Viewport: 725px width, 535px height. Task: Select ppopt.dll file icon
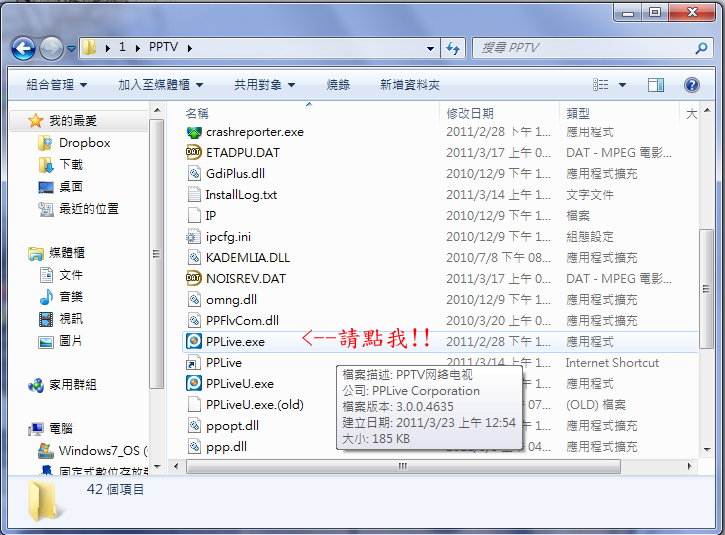pyautogui.click(x=194, y=426)
